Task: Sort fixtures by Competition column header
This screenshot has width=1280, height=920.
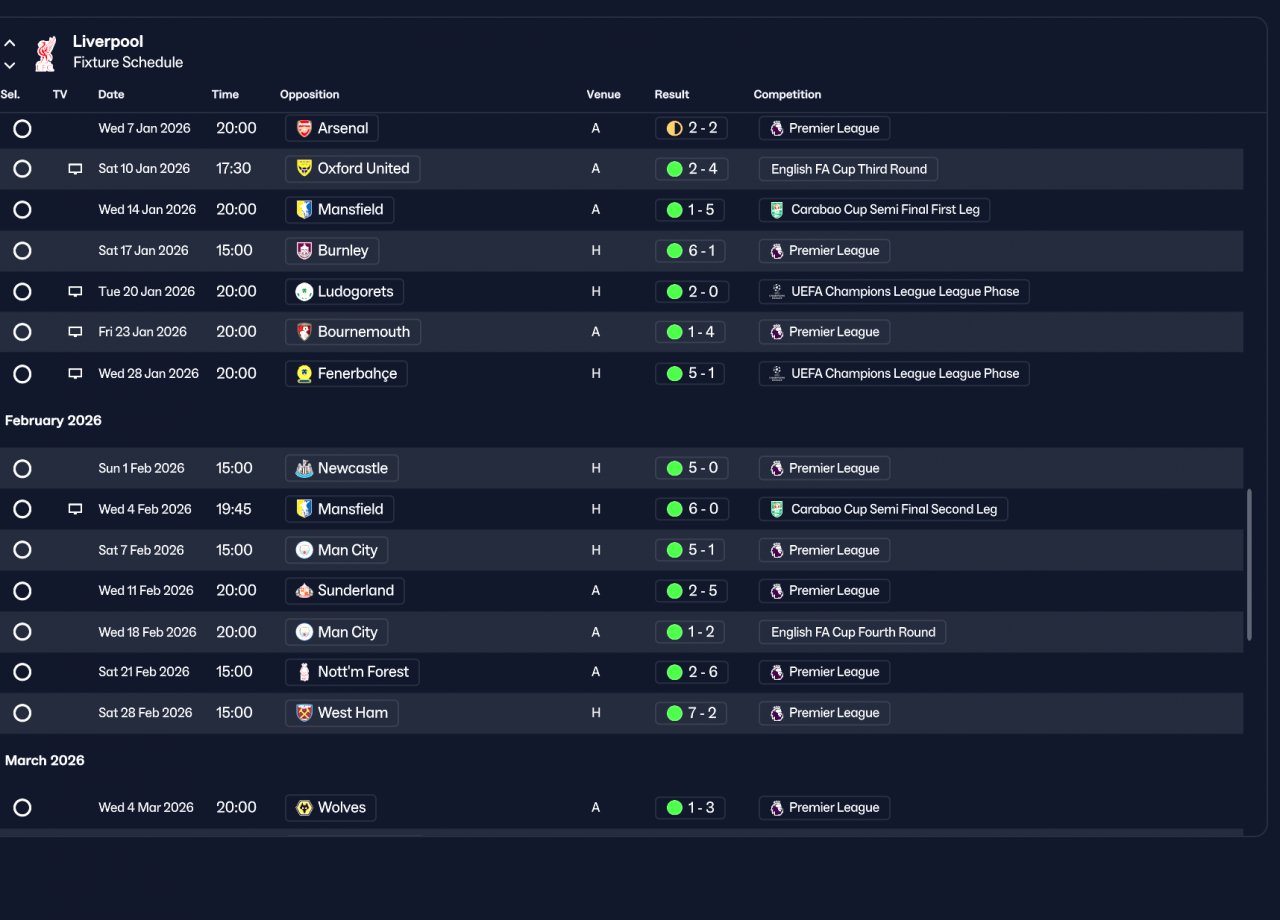Action: [x=787, y=95]
